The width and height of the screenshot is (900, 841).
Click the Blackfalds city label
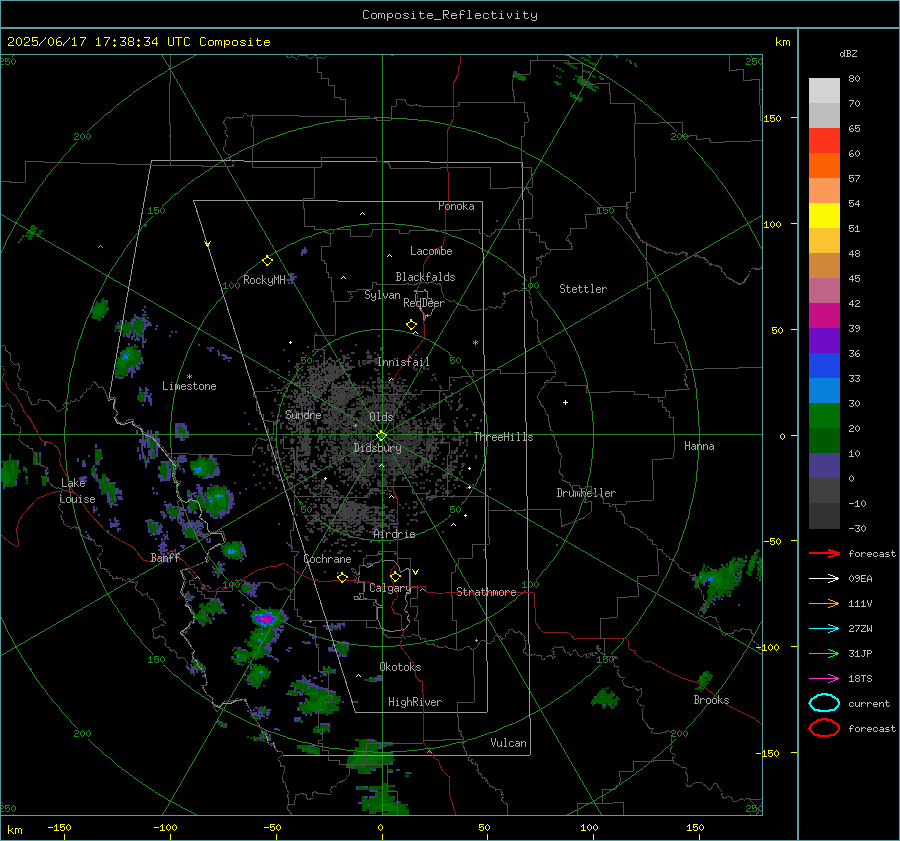coord(425,277)
